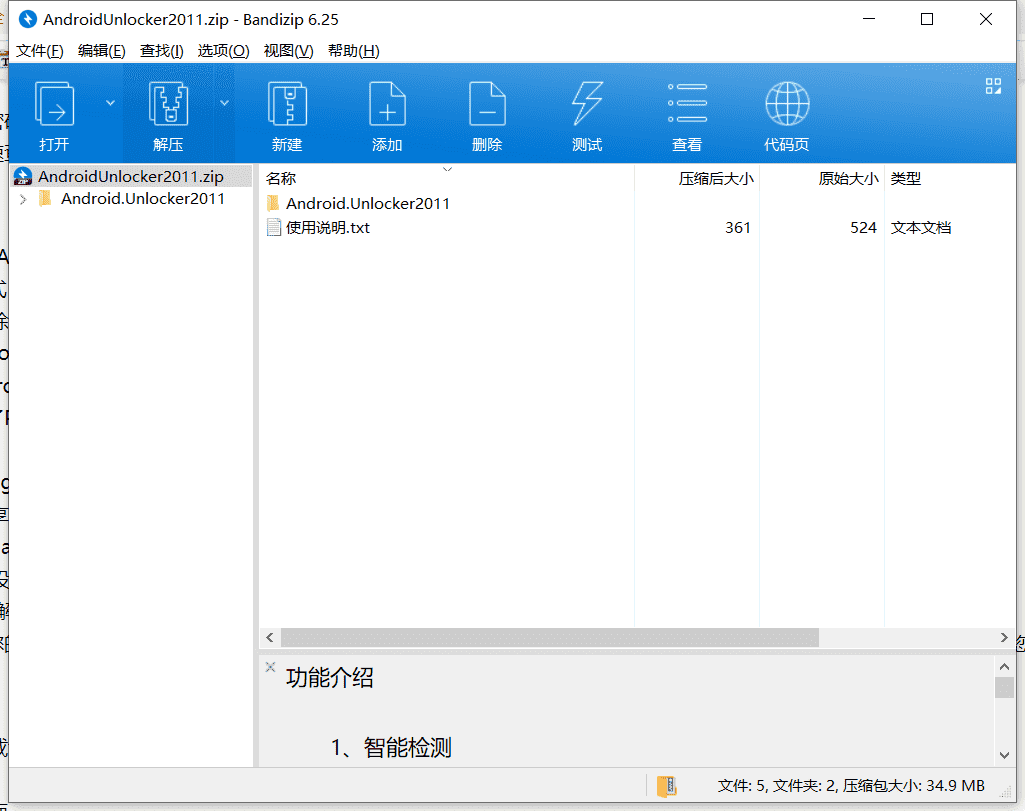The width and height of the screenshot is (1025, 811).
Task: Select the 使用说明.txt file row
Action: click(637, 227)
